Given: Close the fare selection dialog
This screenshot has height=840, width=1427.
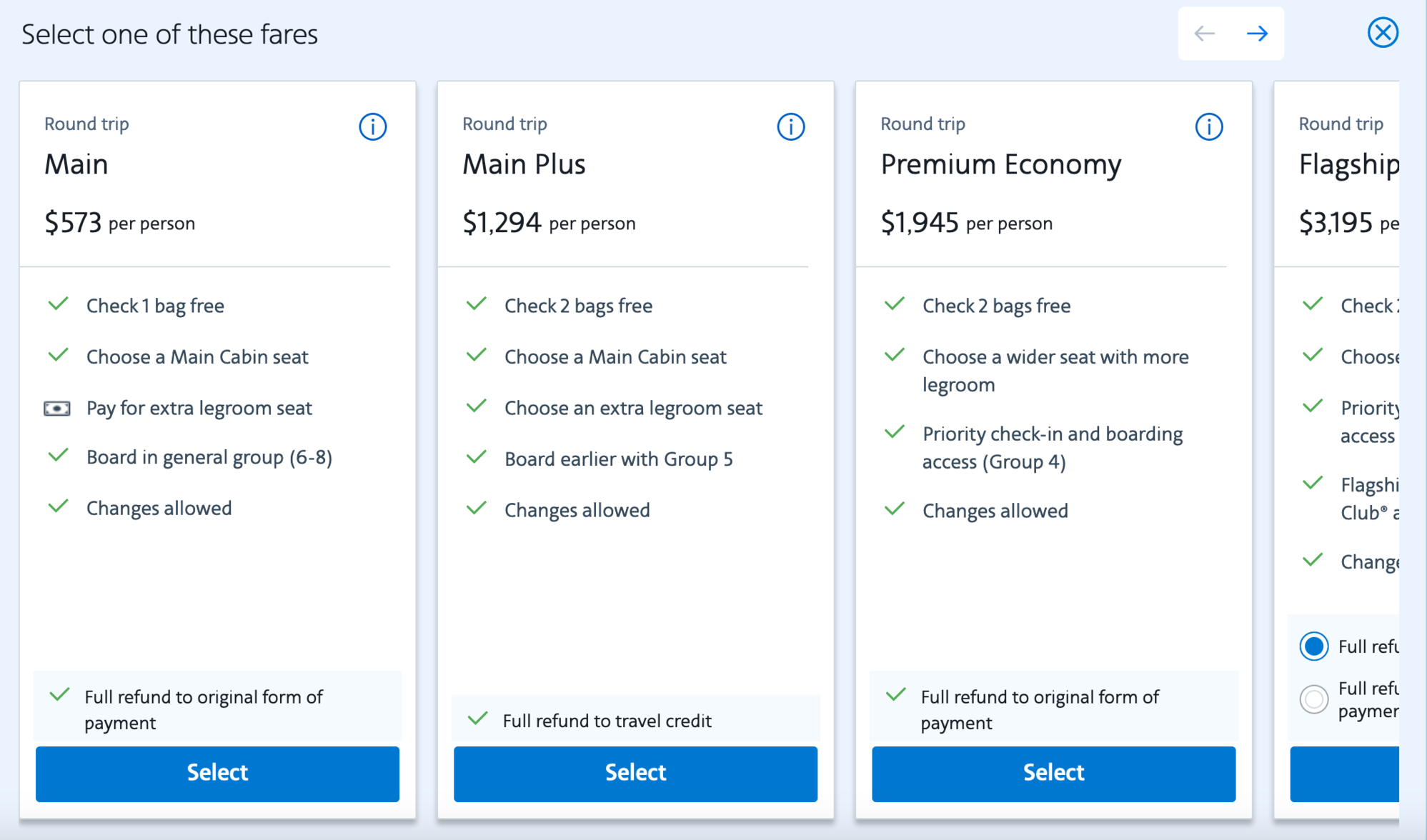Looking at the screenshot, I should tap(1383, 32).
